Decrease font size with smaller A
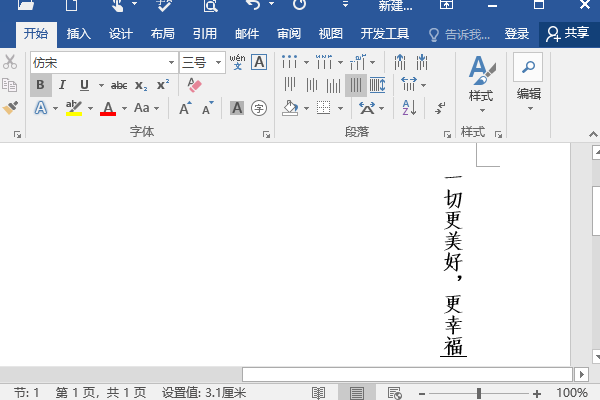 pyautogui.click(x=207, y=109)
